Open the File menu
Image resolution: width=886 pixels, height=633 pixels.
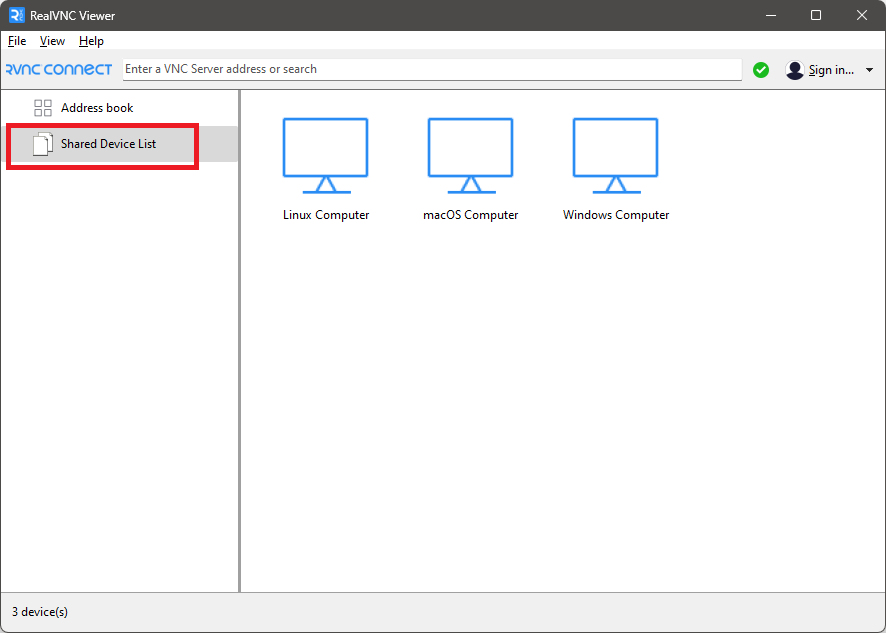(17, 41)
